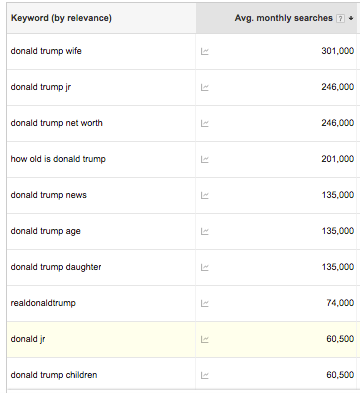The width and height of the screenshot is (360, 393).
Task: Click 60,500 value in donald jr row
Action: (340, 339)
